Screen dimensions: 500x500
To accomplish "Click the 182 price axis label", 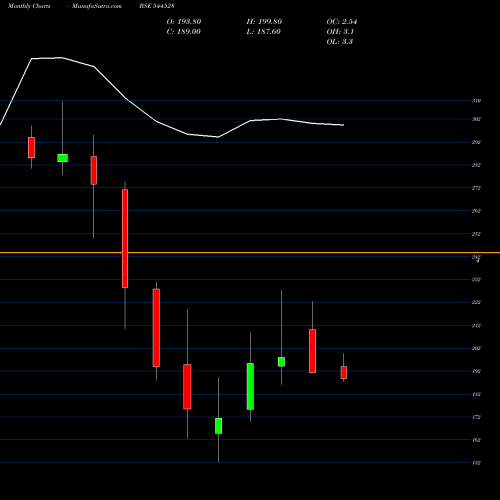I will [x=476, y=394].
